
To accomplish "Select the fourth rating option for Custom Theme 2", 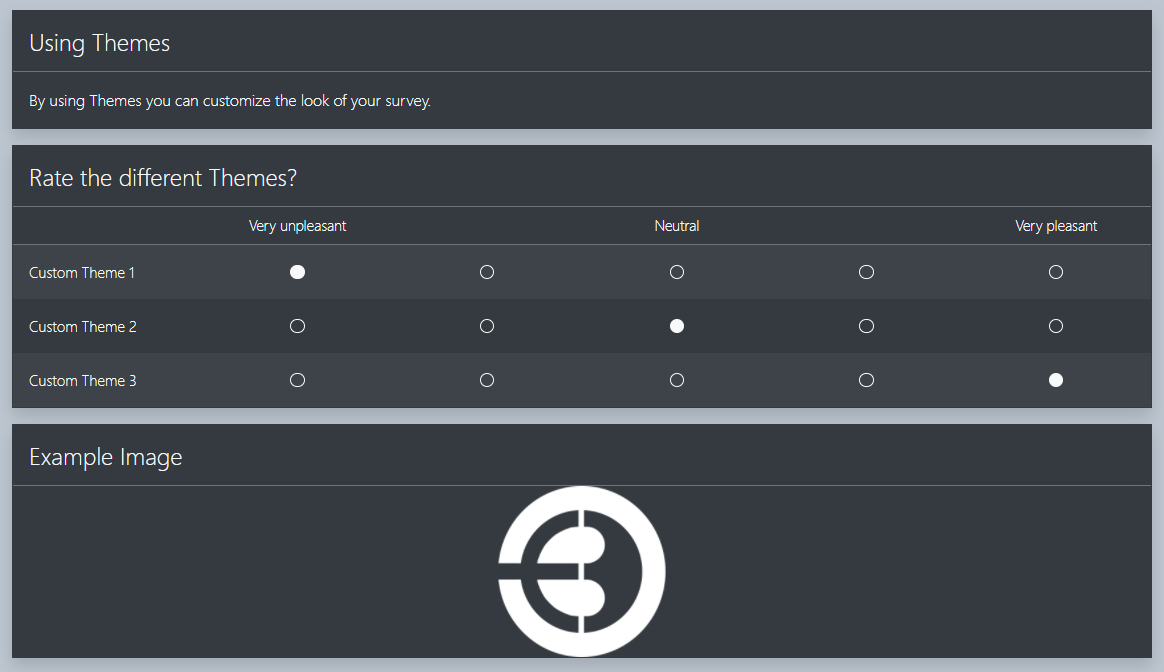I will click(866, 325).
